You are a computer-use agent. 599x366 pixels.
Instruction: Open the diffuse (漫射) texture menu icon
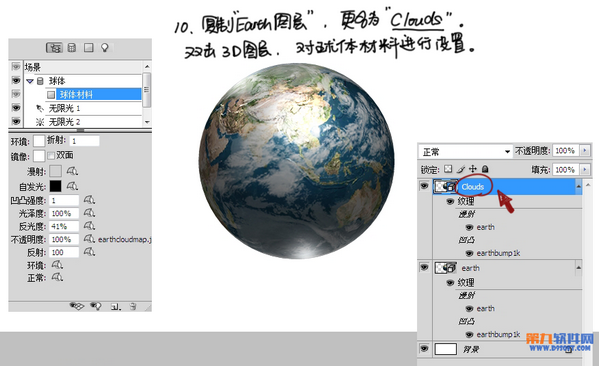[72, 171]
